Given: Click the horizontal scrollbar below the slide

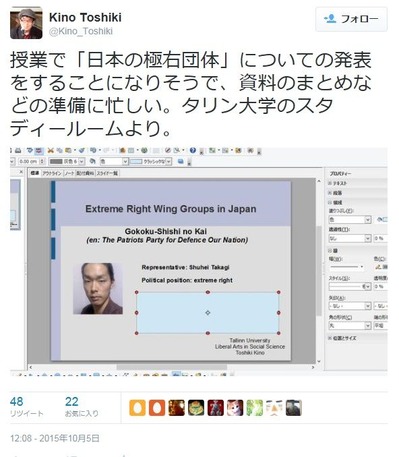Looking at the screenshot, I should click(x=171, y=367).
